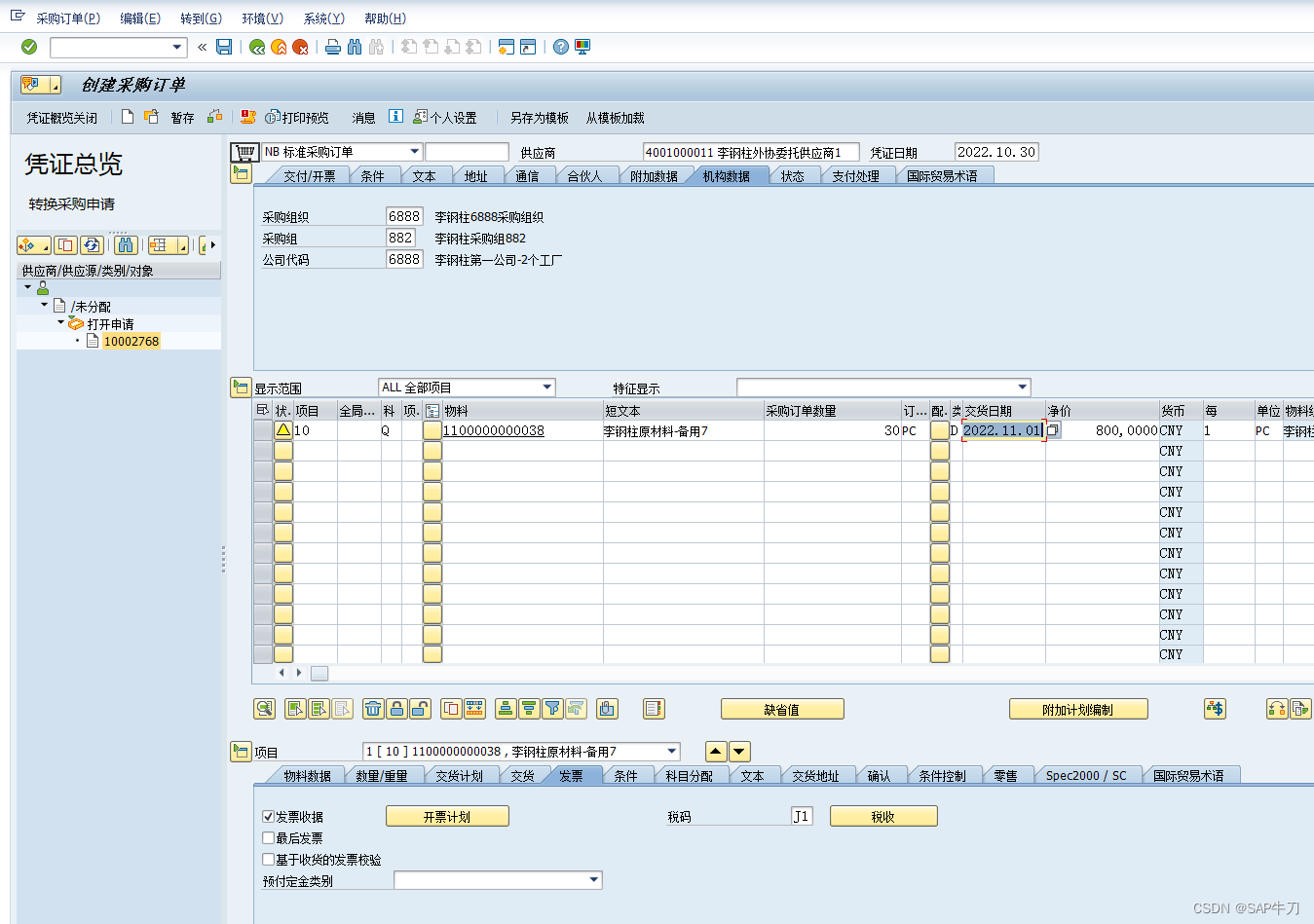Click the red Cancel icon
Viewport: 1314px width, 924px height.
point(300,47)
